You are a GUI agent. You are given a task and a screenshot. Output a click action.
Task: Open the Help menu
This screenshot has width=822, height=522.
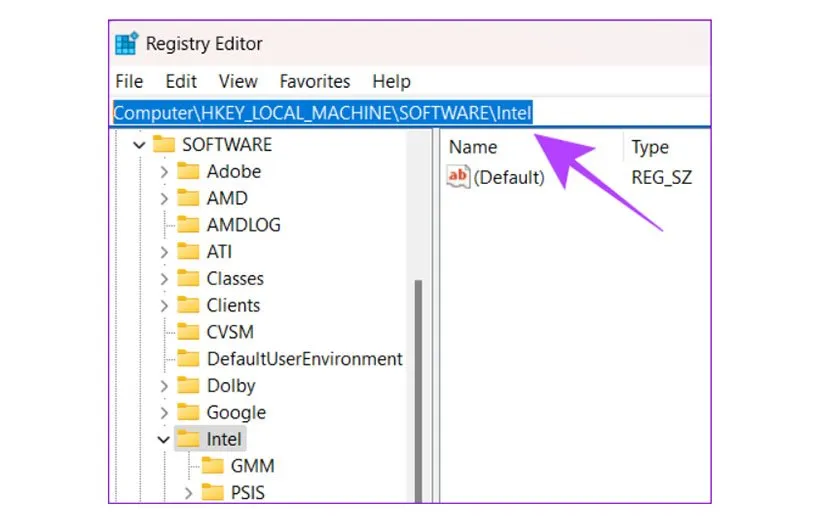click(x=392, y=82)
